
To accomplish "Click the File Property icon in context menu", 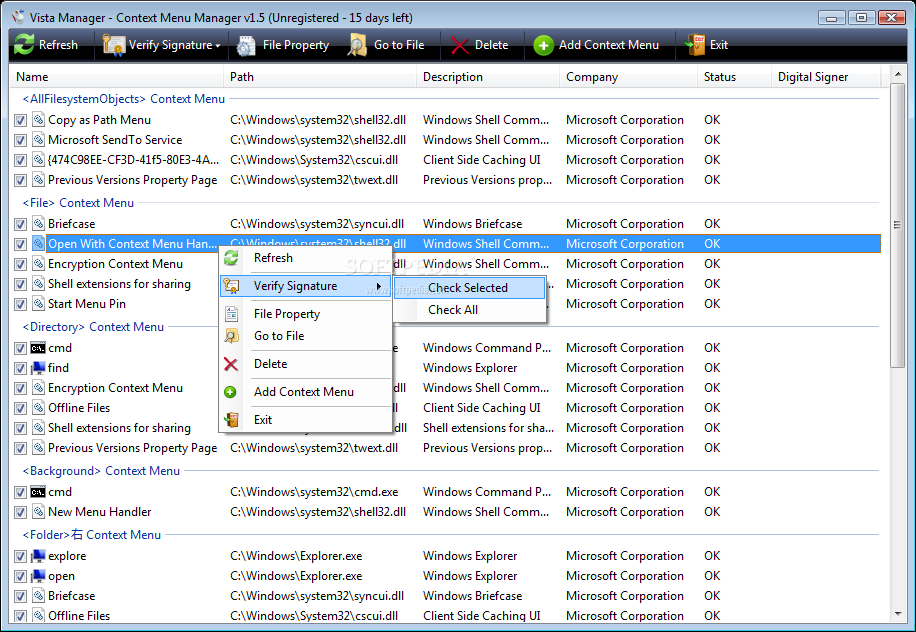I will pos(231,314).
